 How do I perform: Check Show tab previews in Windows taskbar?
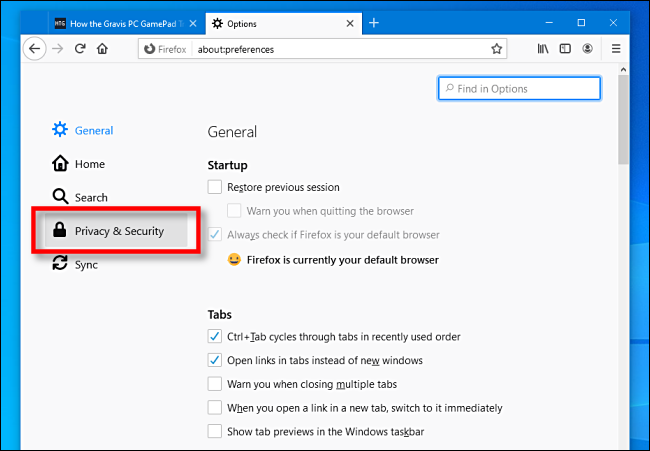tap(215, 431)
